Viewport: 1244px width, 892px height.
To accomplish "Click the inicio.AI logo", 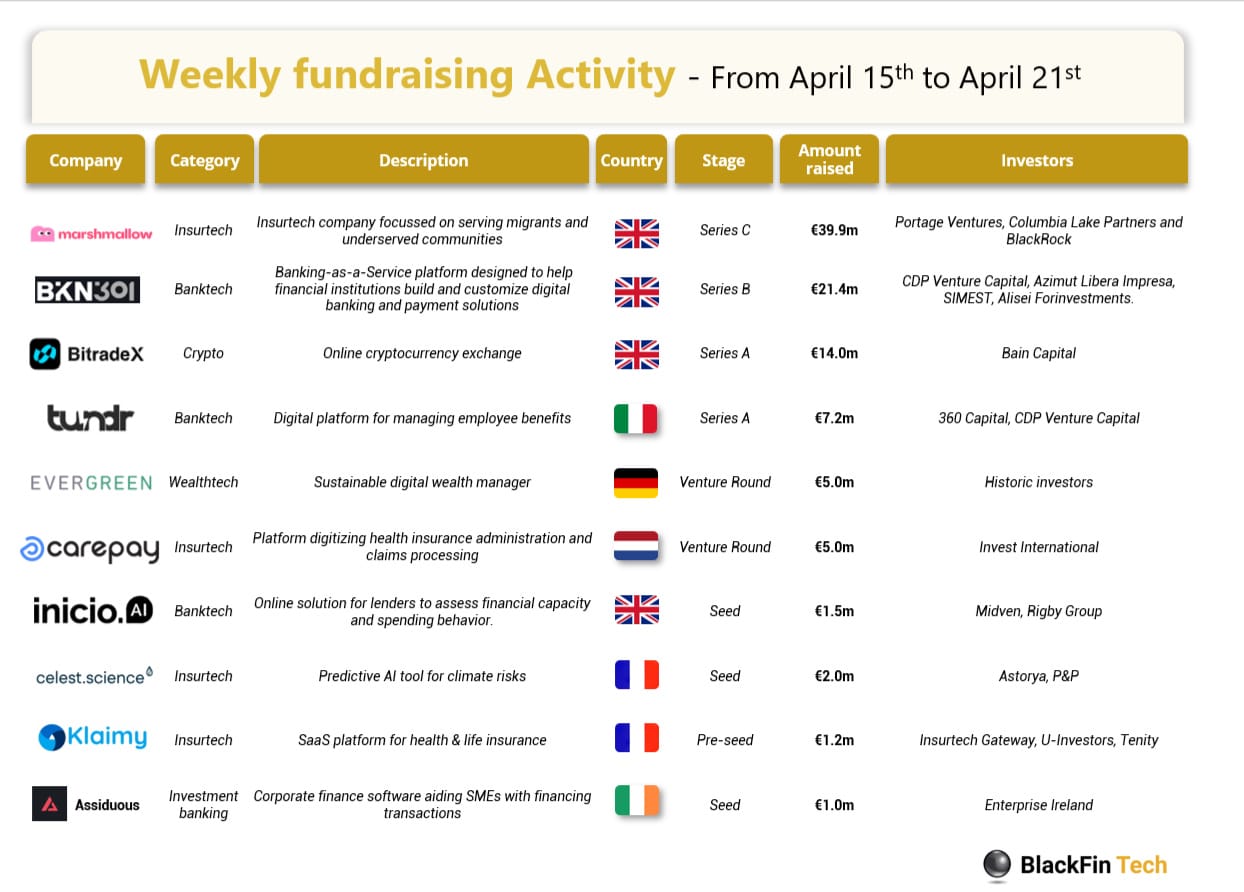I will click(93, 610).
